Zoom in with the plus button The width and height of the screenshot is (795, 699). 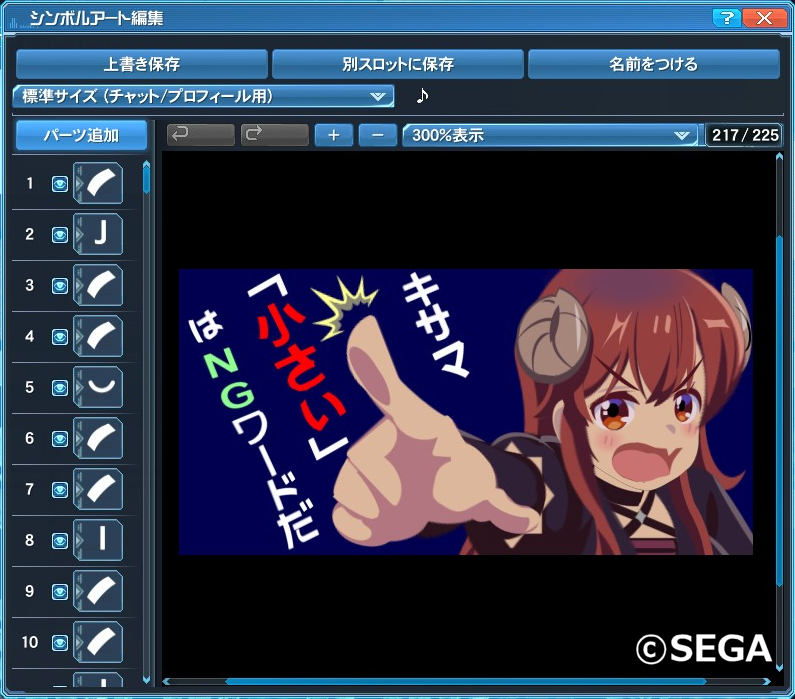point(334,135)
